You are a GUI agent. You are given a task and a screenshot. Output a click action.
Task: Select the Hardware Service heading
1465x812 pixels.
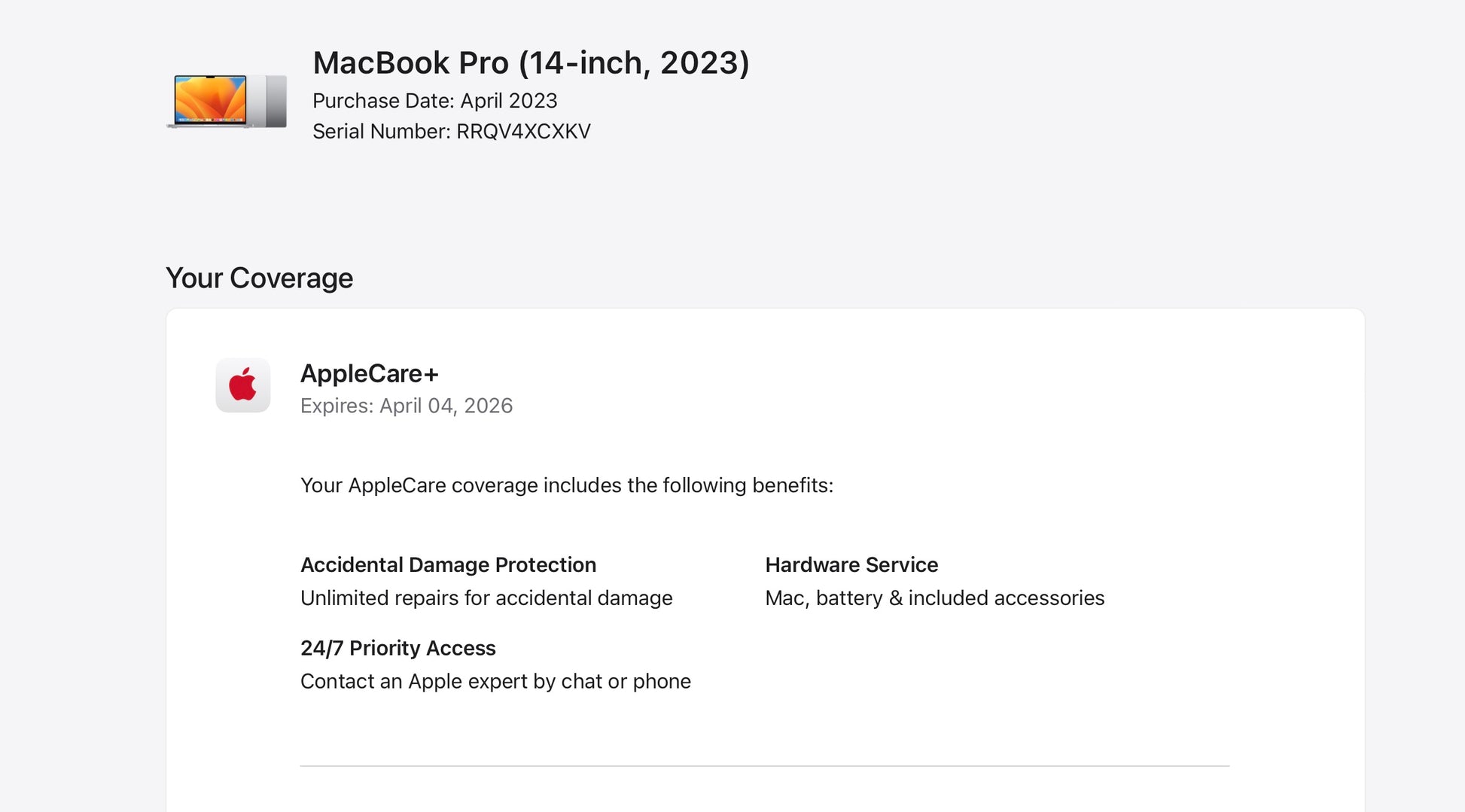point(851,564)
